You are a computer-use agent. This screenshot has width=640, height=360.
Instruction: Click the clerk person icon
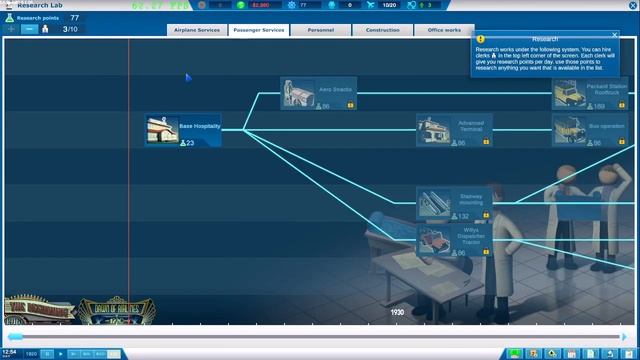[x=45, y=29]
